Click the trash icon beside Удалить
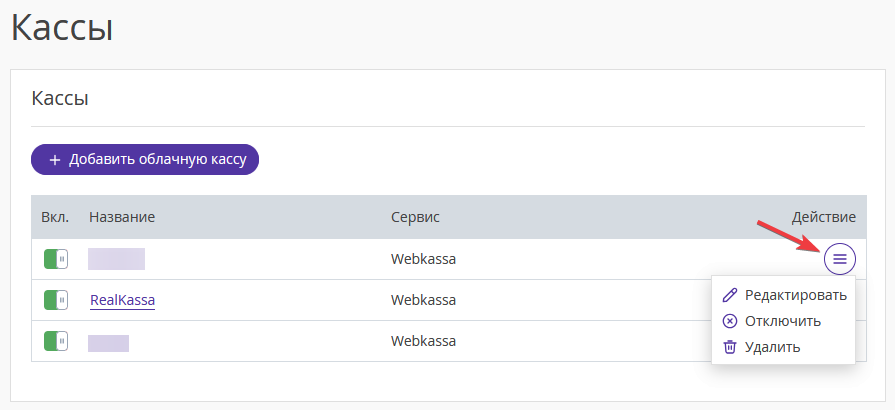Screen dimensions: 895x410 [729, 347]
